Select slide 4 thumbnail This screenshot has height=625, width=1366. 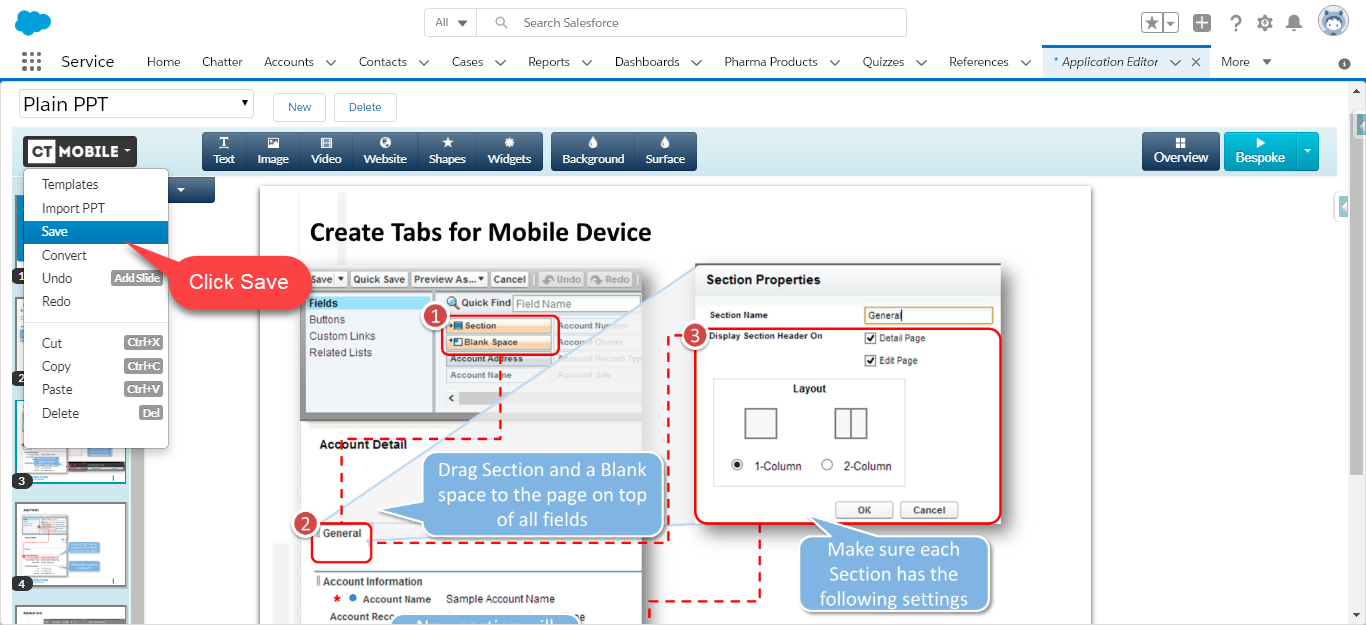pyautogui.click(x=71, y=545)
